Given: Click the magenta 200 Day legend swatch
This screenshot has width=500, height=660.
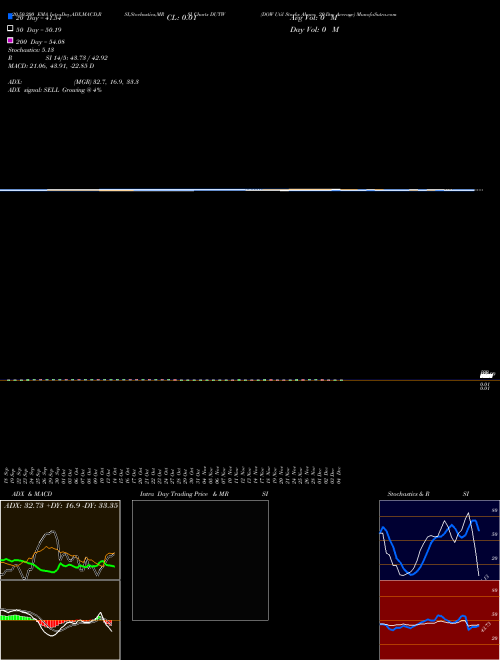Looking at the screenshot, I should tap(10, 40).
